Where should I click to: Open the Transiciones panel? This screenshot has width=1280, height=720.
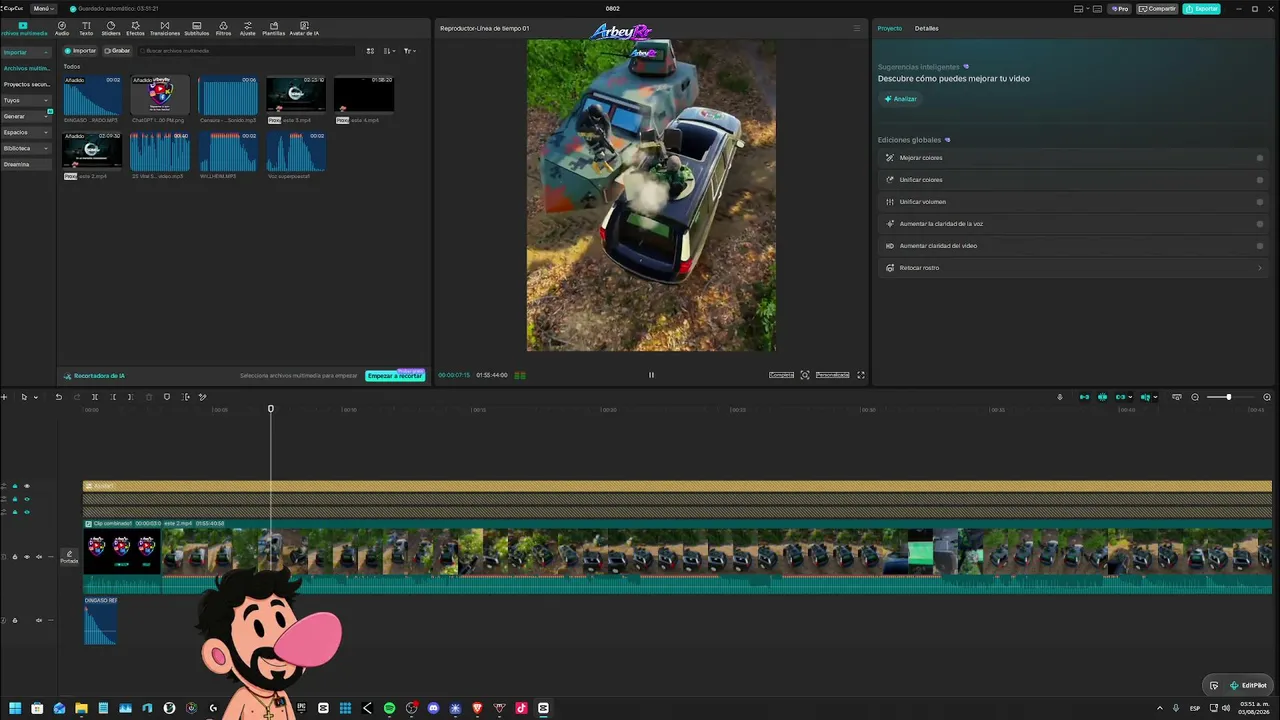165,28
